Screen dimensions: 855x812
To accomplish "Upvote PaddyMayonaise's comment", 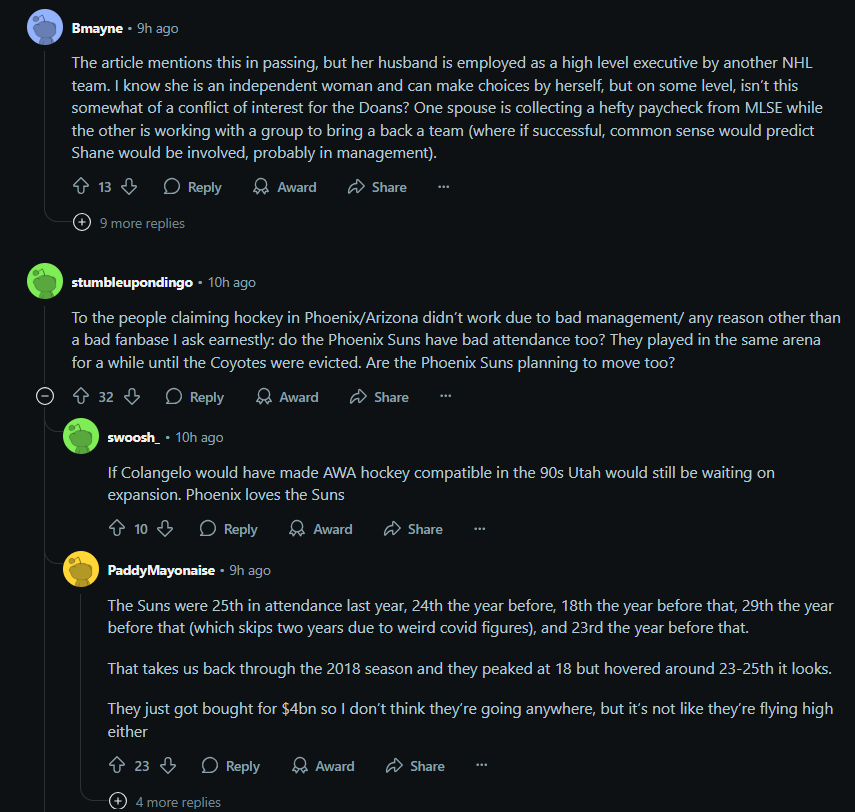I will click(x=117, y=766).
